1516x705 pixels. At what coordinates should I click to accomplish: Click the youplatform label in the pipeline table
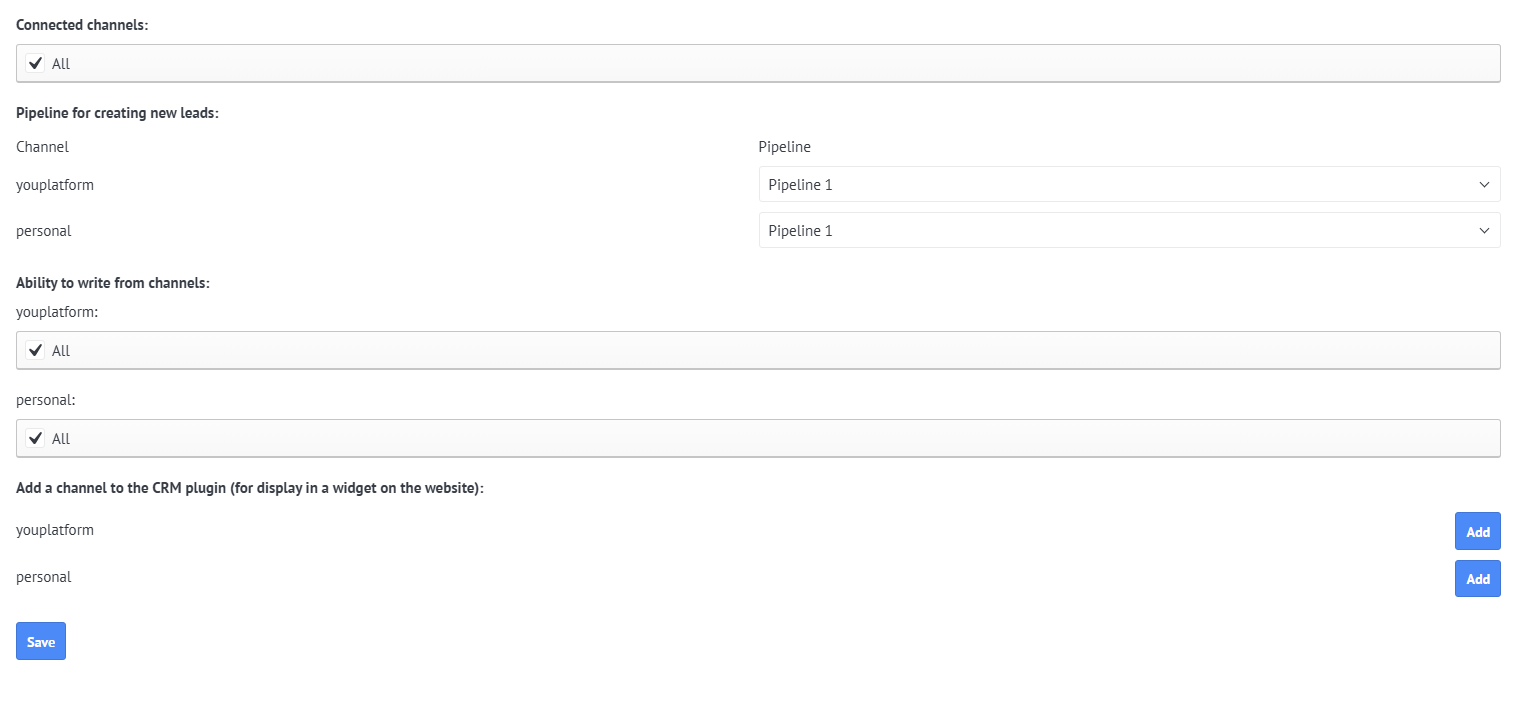coord(55,185)
